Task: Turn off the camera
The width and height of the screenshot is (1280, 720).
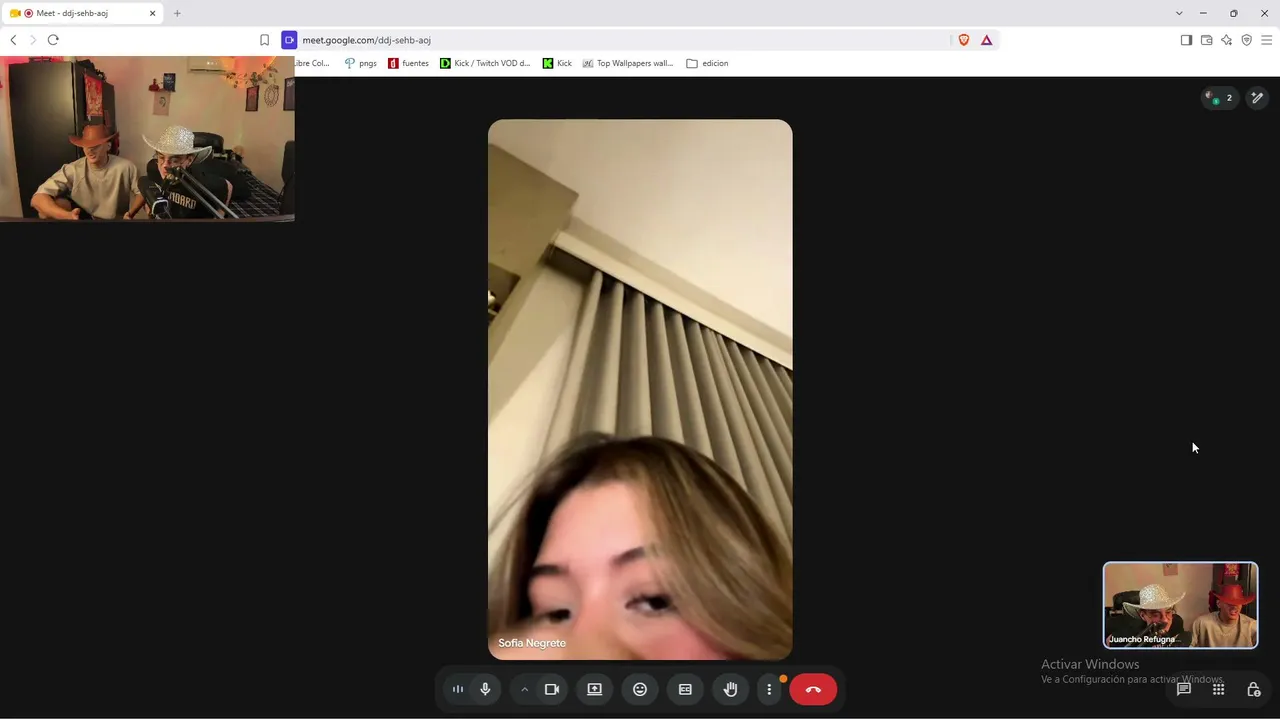Action: click(x=551, y=689)
